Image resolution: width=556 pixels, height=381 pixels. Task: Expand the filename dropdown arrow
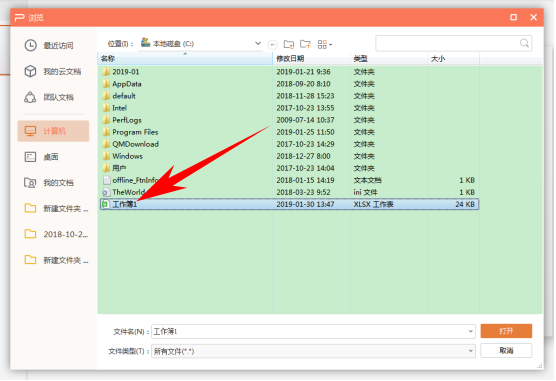click(471, 331)
